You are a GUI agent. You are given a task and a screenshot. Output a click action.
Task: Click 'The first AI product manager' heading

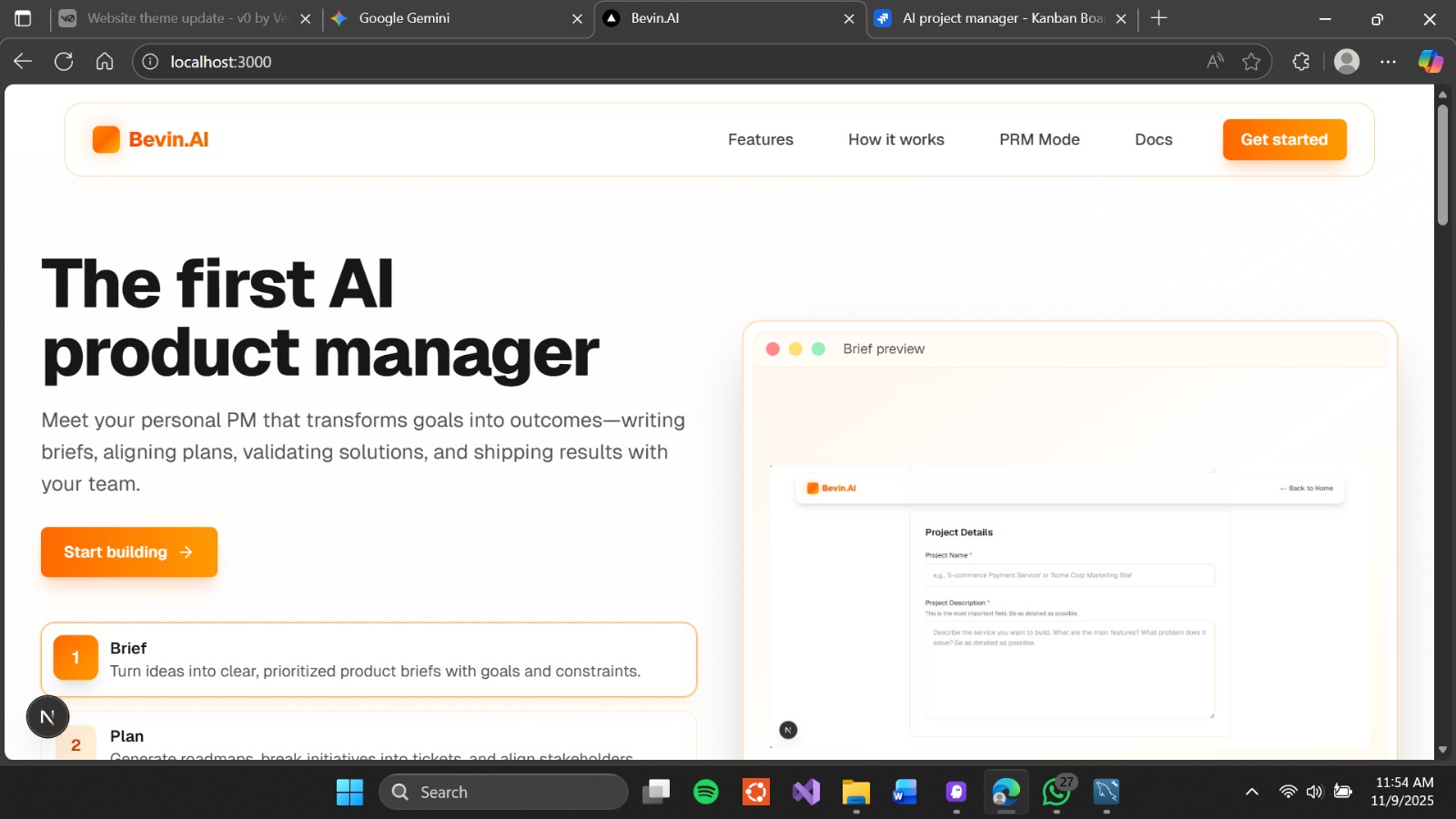pos(320,318)
